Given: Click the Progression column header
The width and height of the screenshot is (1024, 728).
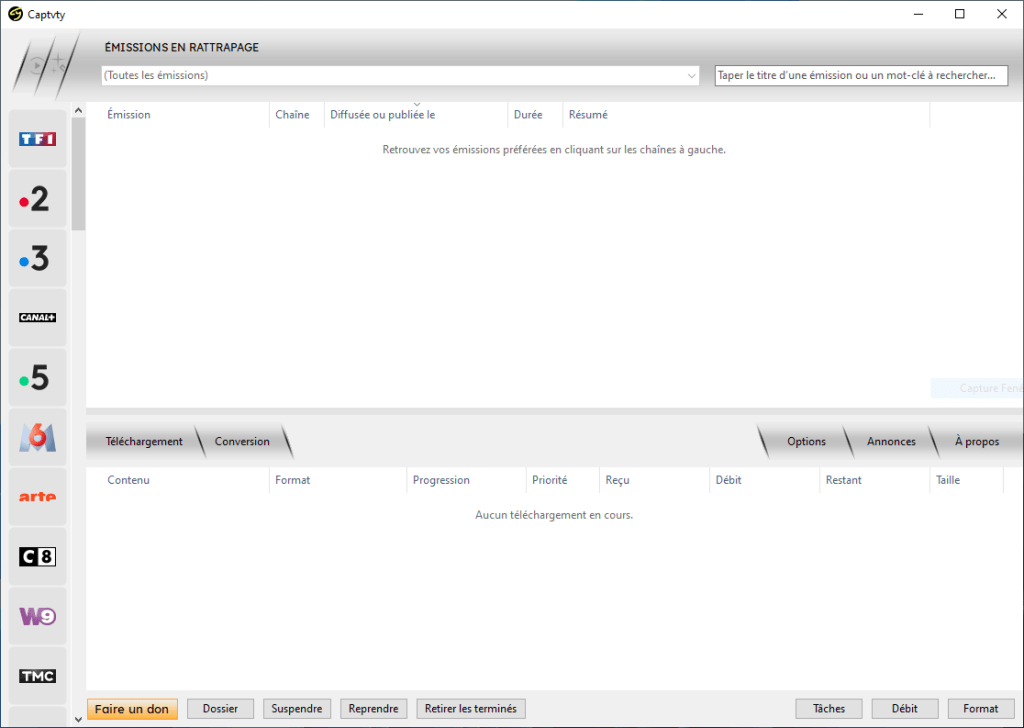Looking at the screenshot, I should click(x=466, y=480).
